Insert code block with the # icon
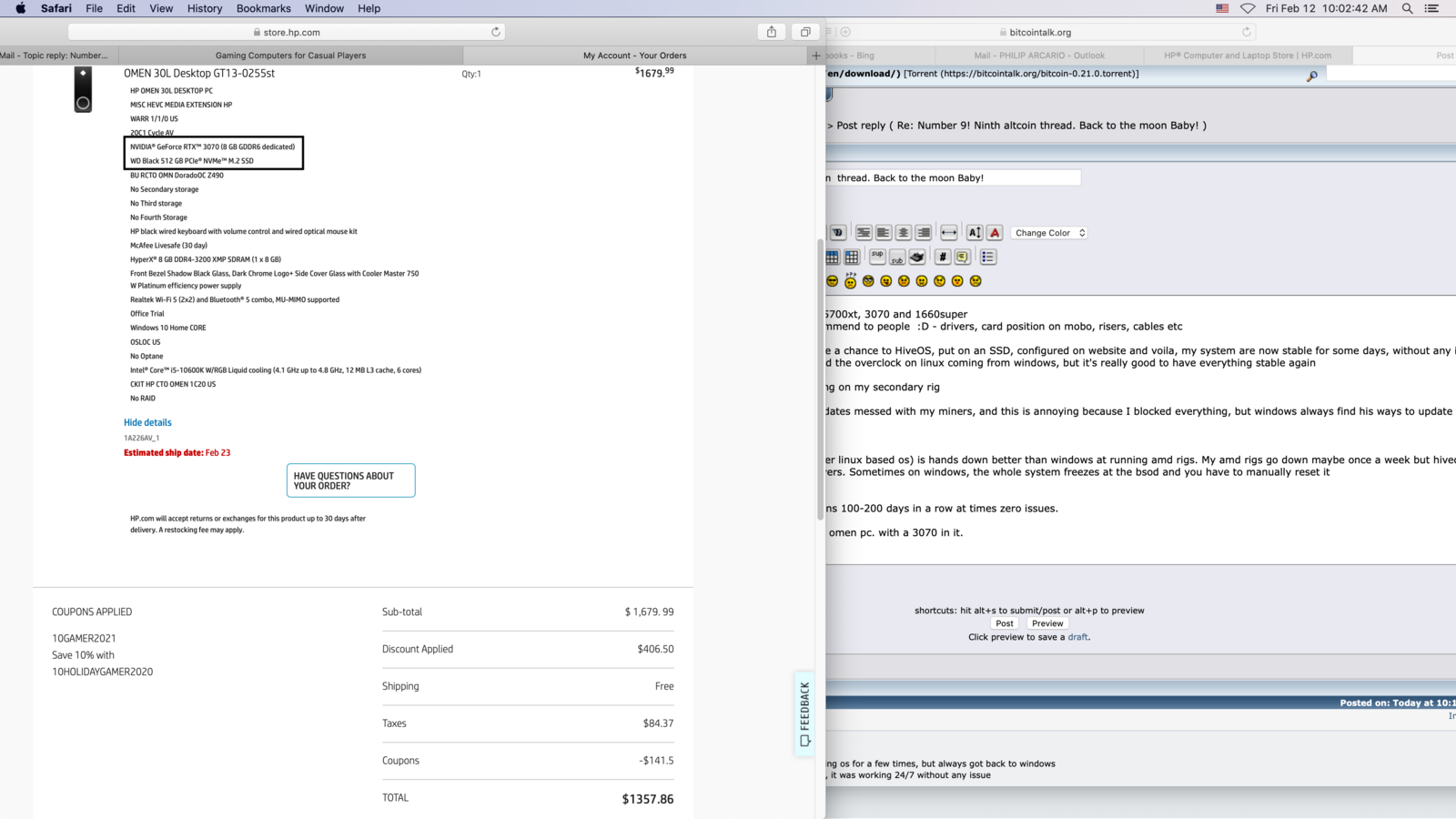Viewport: 1456px width, 819px height. [943, 257]
